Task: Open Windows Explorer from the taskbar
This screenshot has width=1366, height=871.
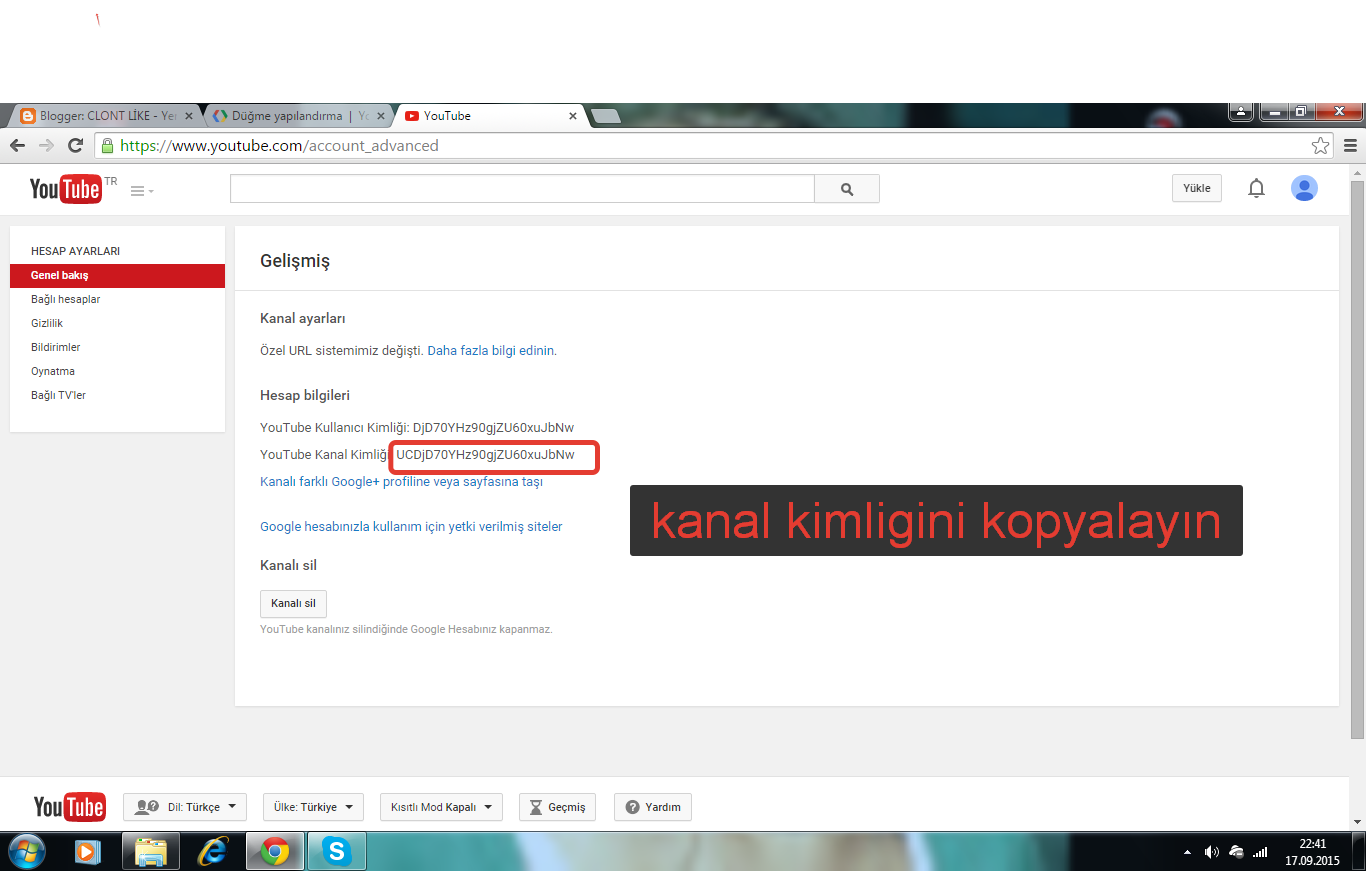Action: coord(151,851)
